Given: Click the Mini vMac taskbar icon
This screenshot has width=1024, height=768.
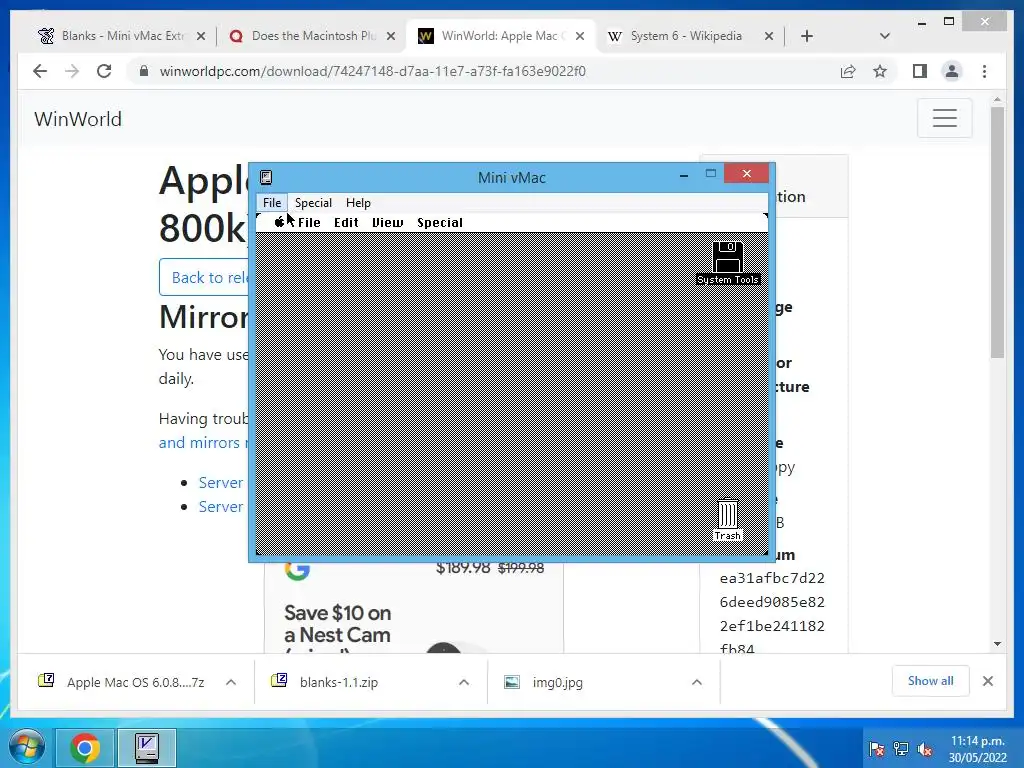Looking at the screenshot, I should click(x=146, y=748).
